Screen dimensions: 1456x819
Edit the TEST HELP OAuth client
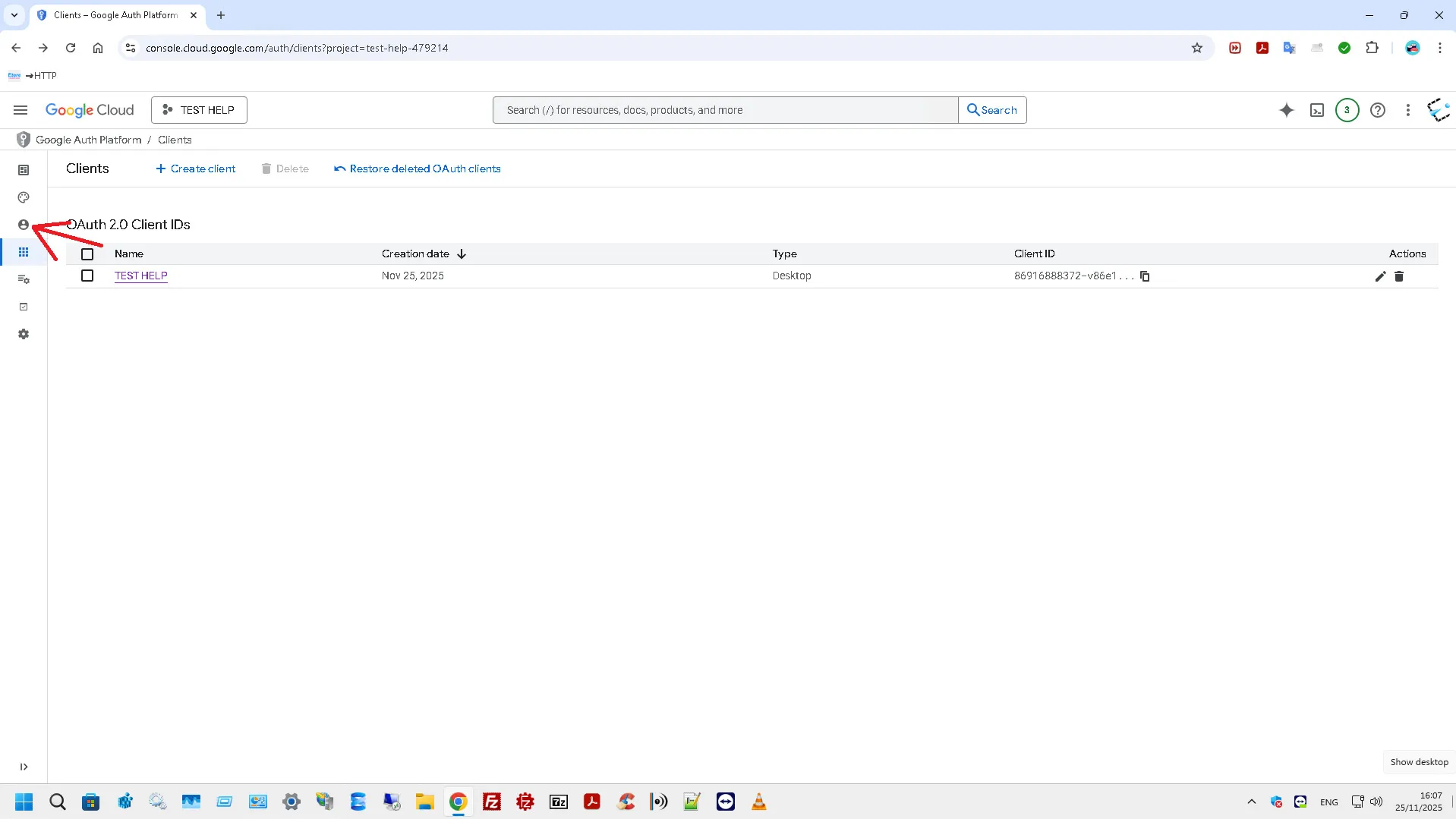click(x=1380, y=276)
